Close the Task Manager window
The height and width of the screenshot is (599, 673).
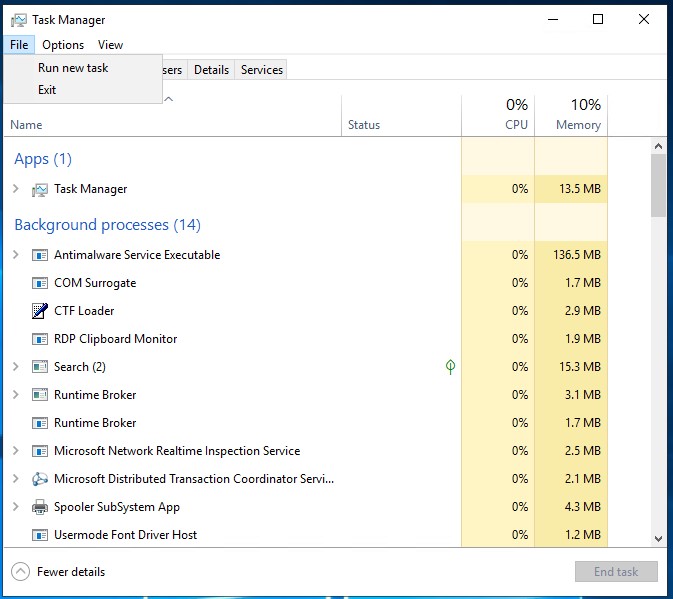click(x=644, y=19)
